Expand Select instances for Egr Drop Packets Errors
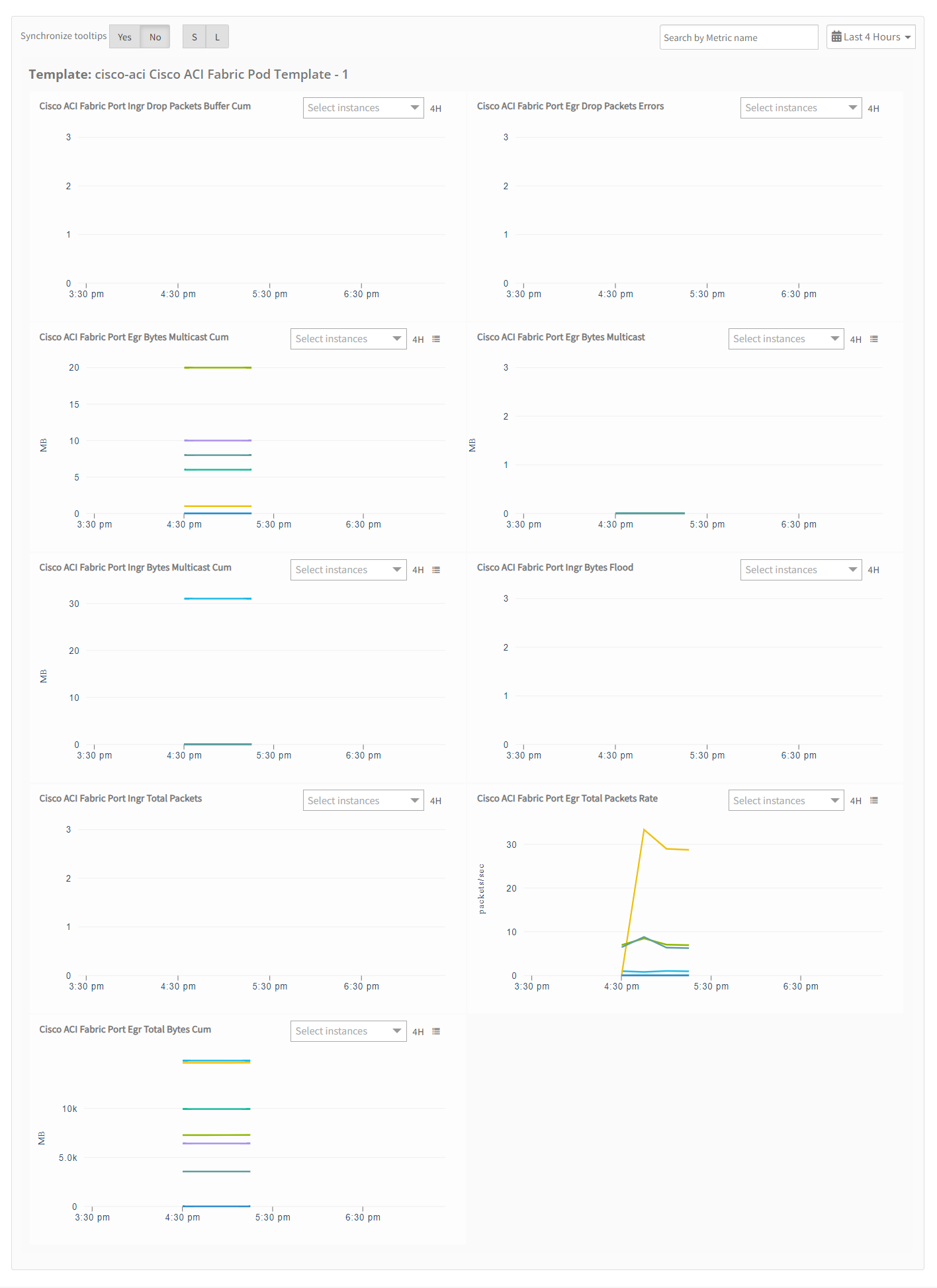The width and height of the screenshot is (937, 1288). (801, 108)
